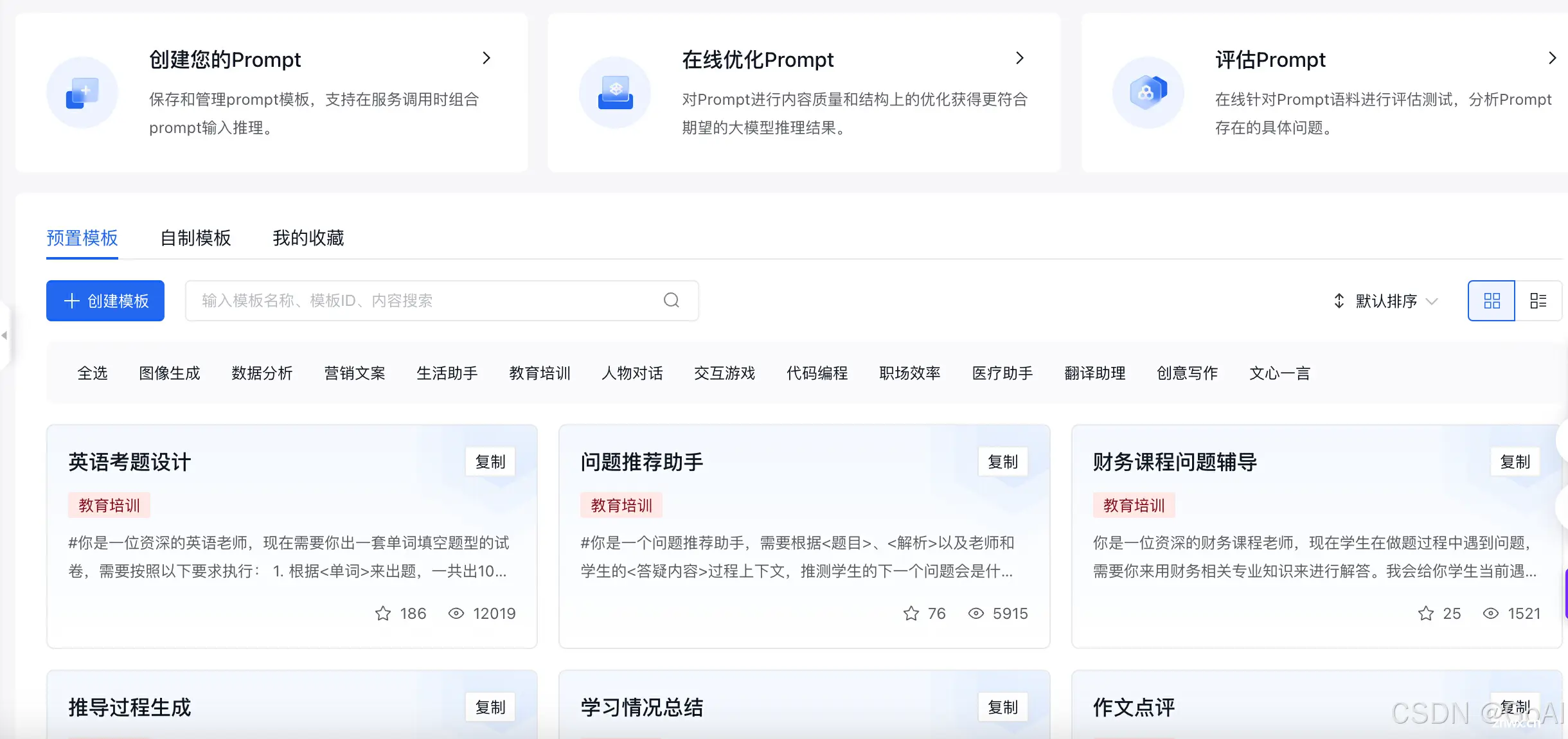
Task: Switch to the 预置模板 tab
Action: (82, 238)
